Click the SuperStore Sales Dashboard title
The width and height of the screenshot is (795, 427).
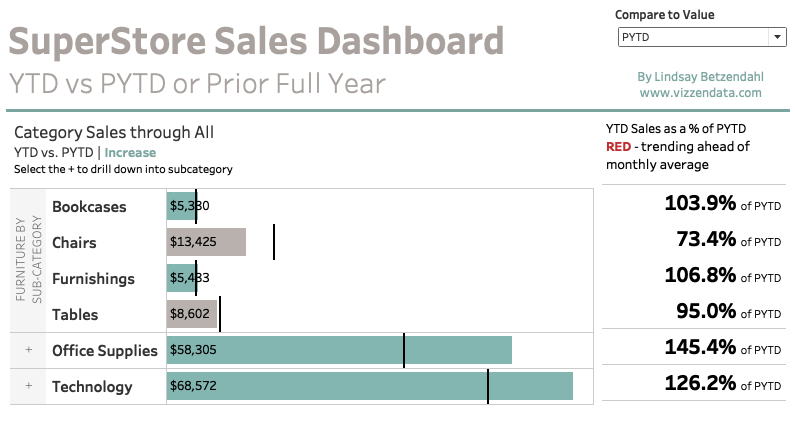click(x=256, y=42)
